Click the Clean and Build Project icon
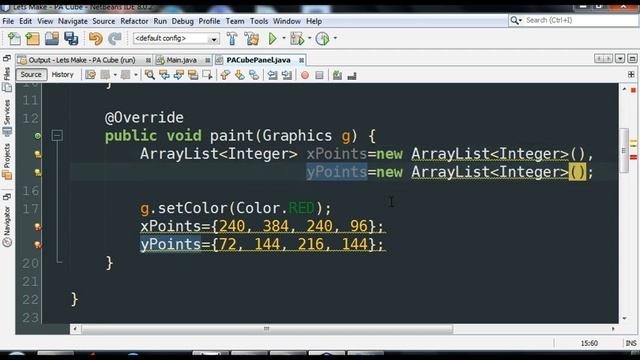640x360 pixels. click(252, 38)
